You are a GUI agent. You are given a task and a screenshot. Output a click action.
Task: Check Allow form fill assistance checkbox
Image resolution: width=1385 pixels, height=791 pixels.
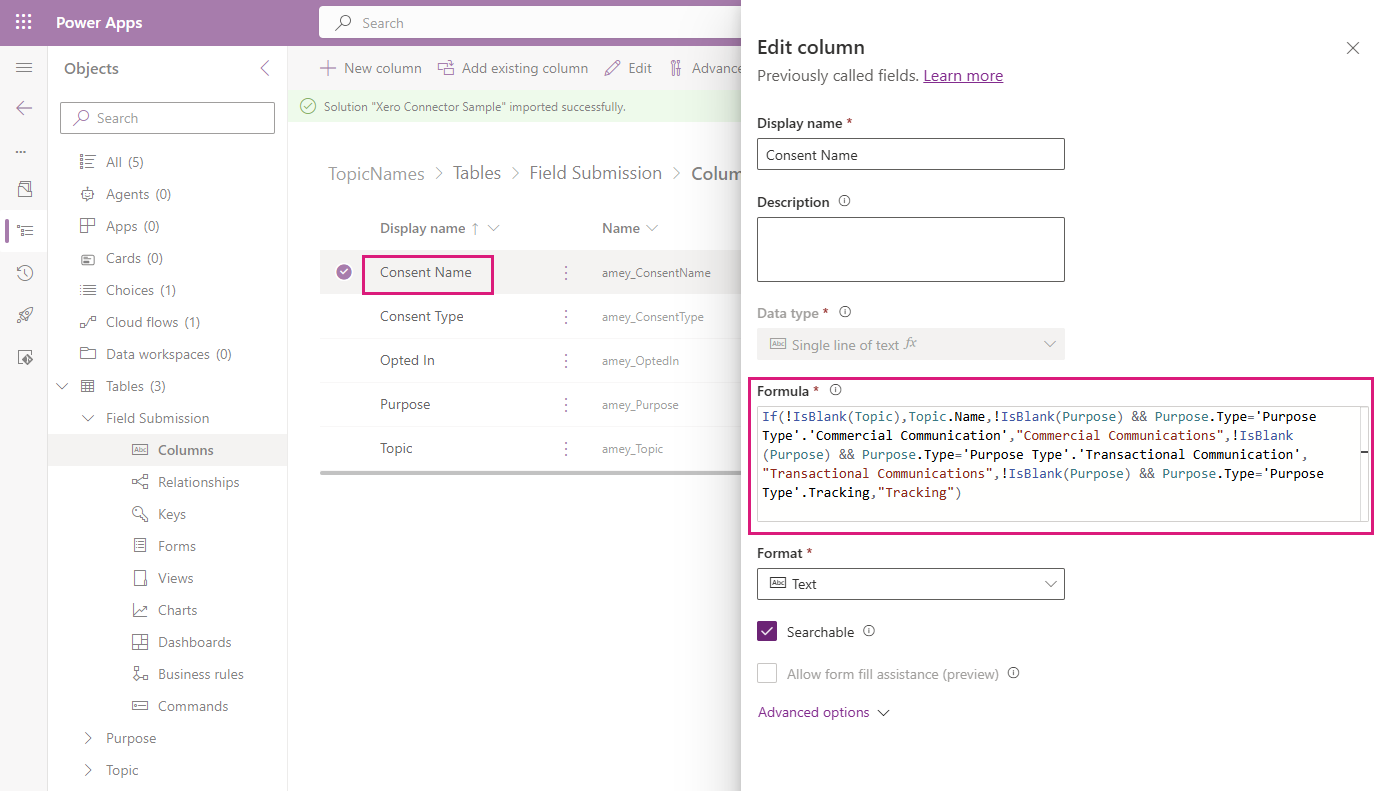click(767, 673)
